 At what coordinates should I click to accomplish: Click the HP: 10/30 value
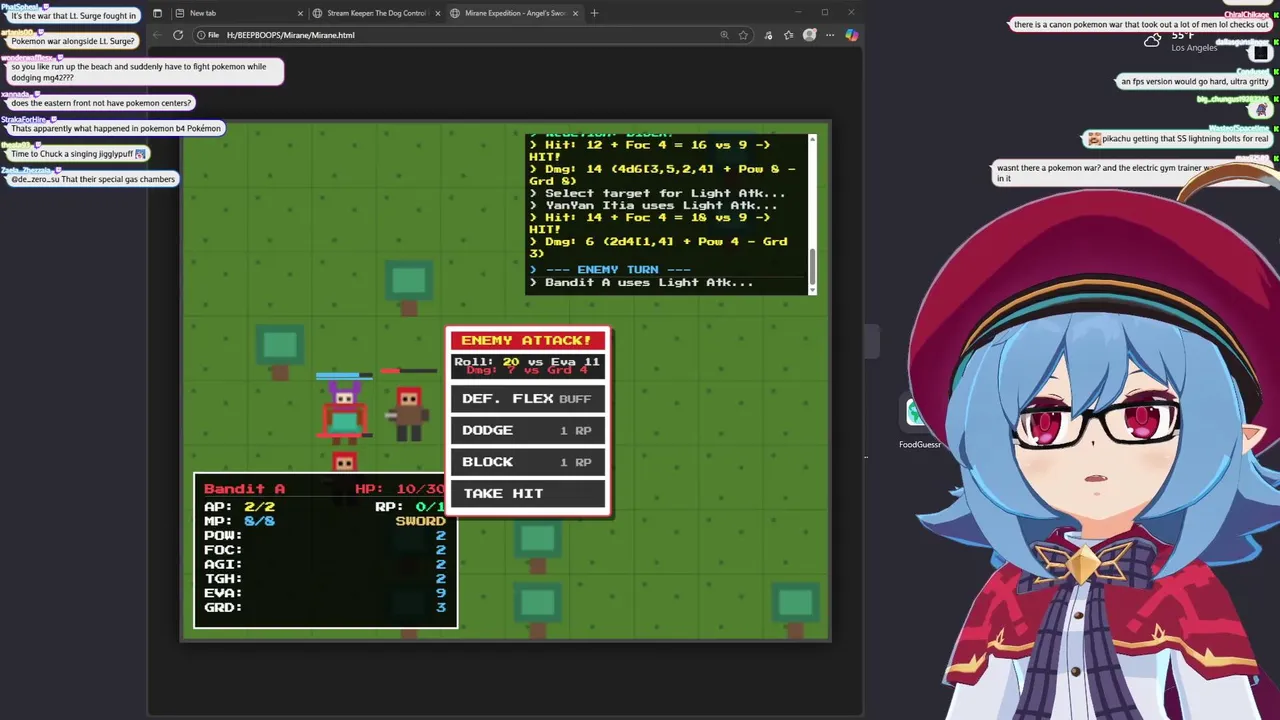(x=400, y=488)
